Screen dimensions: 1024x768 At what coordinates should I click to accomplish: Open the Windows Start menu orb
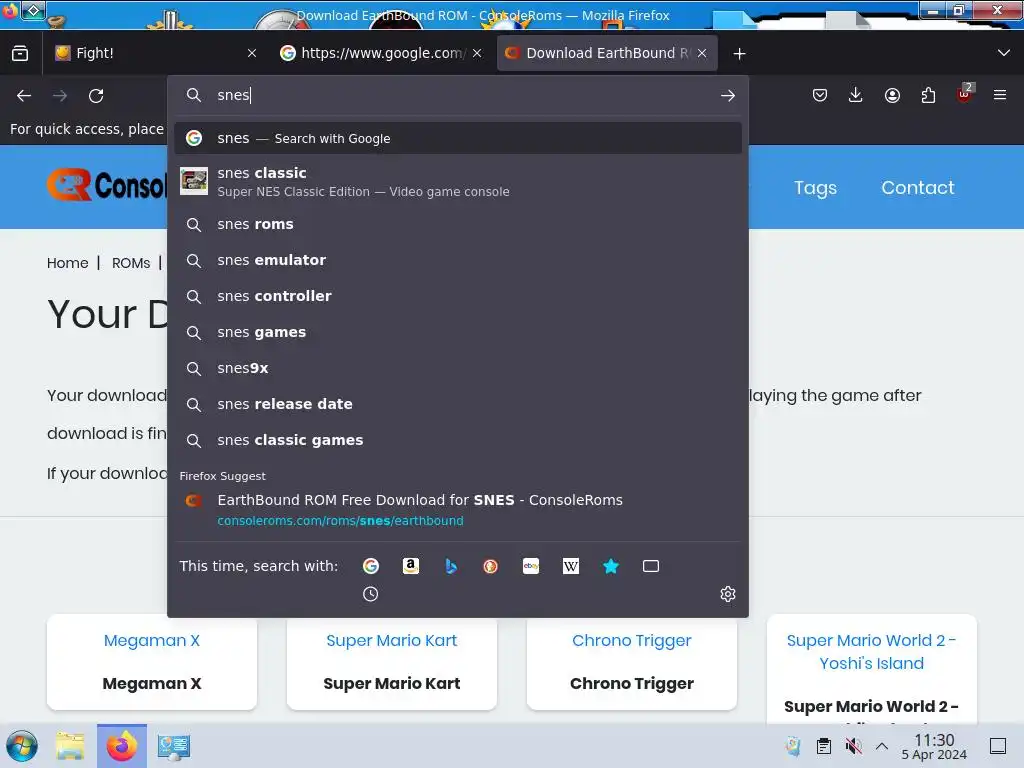point(22,746)
